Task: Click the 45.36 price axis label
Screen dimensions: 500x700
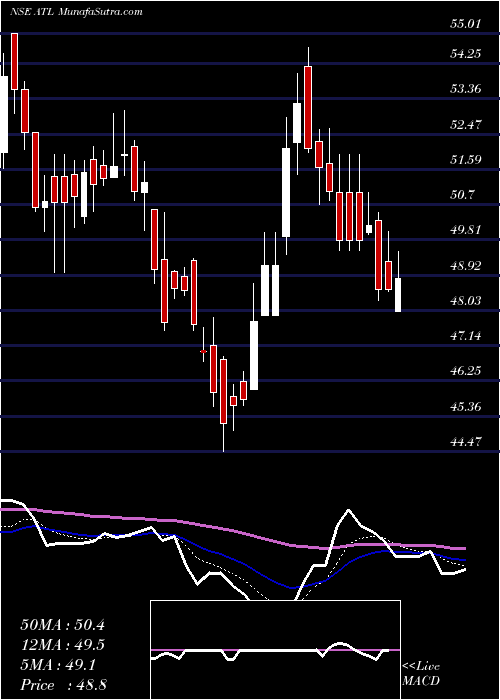Action: (466, 407)
